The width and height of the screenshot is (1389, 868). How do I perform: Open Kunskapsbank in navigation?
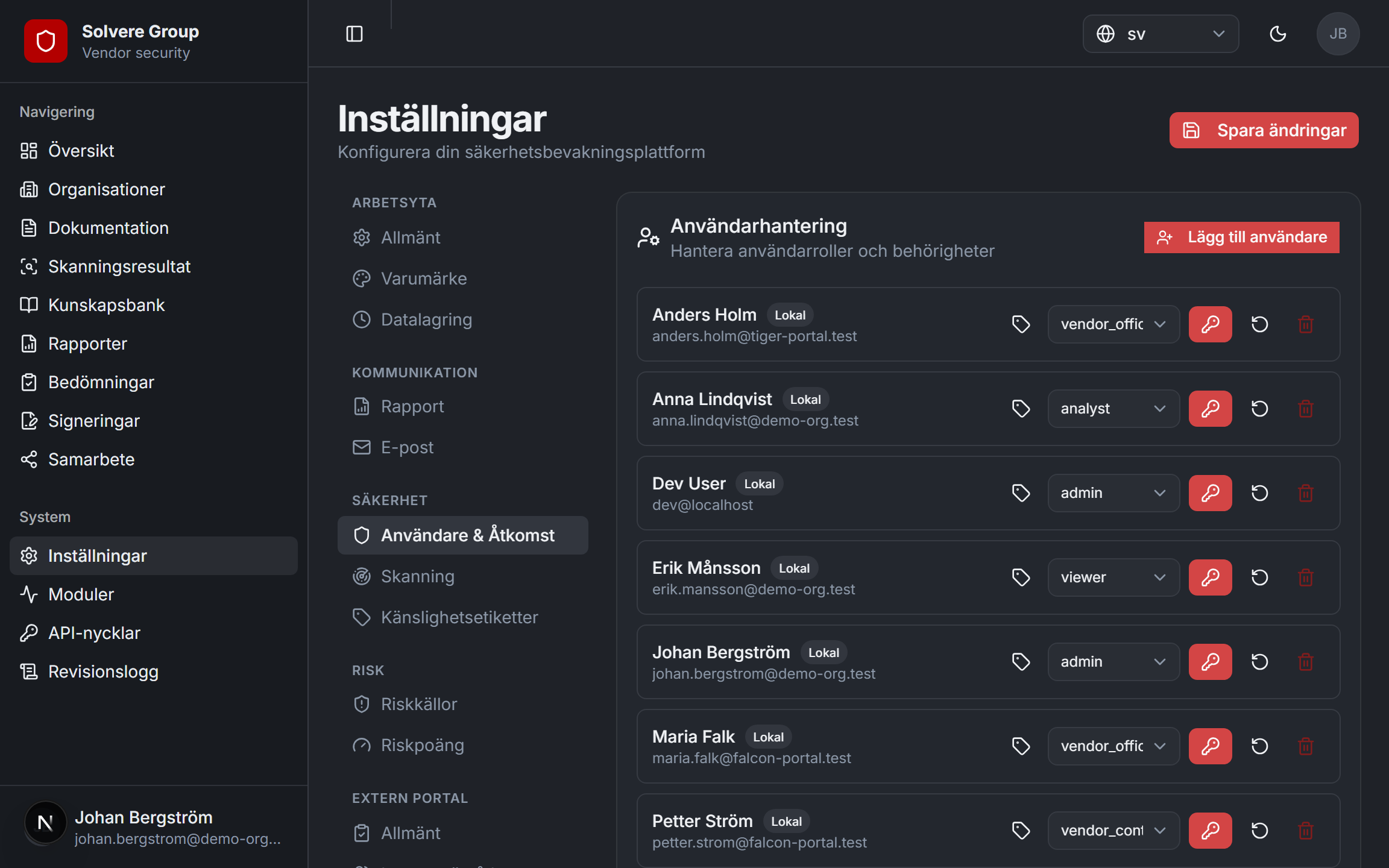tap(154, 305)
